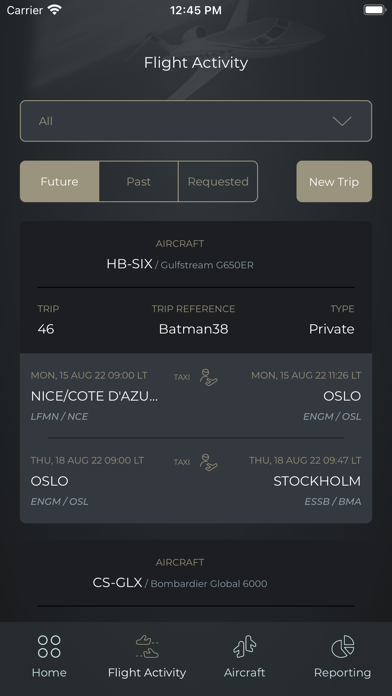The width and height of the screenshot is (392, 696).
Task: Tap the battery status icon
Action: point(374,10)
